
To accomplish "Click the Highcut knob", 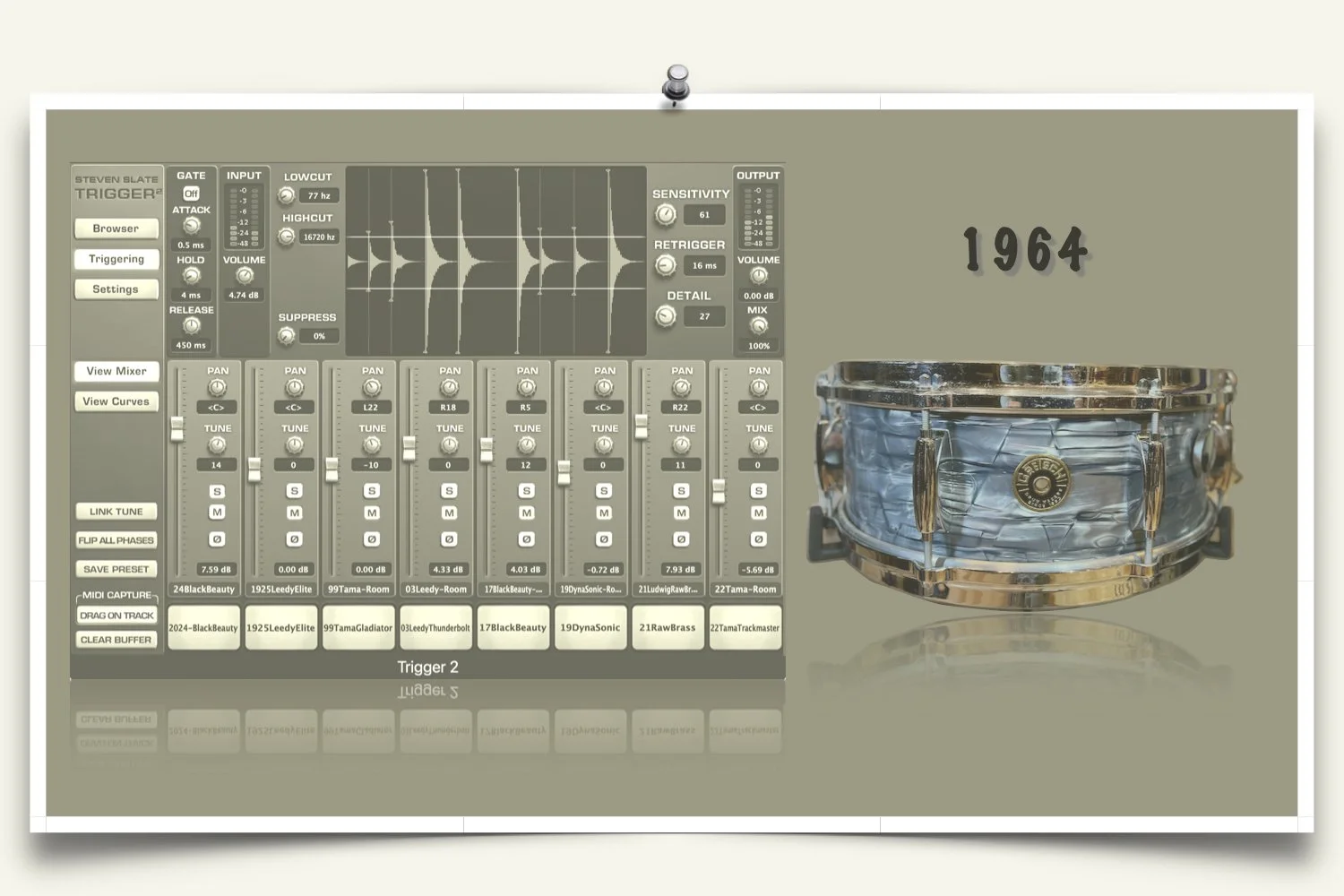I will pyautogui.click(x=287, y=237).
